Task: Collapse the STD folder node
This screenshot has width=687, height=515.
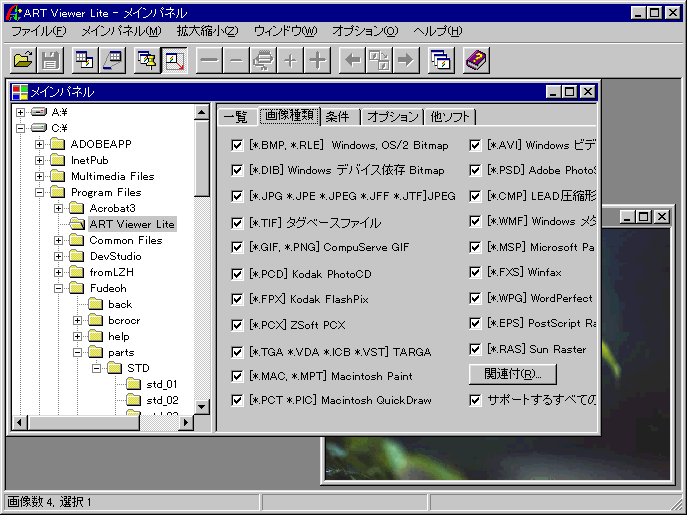Action: pyautogui.click(x=96, y=369)
